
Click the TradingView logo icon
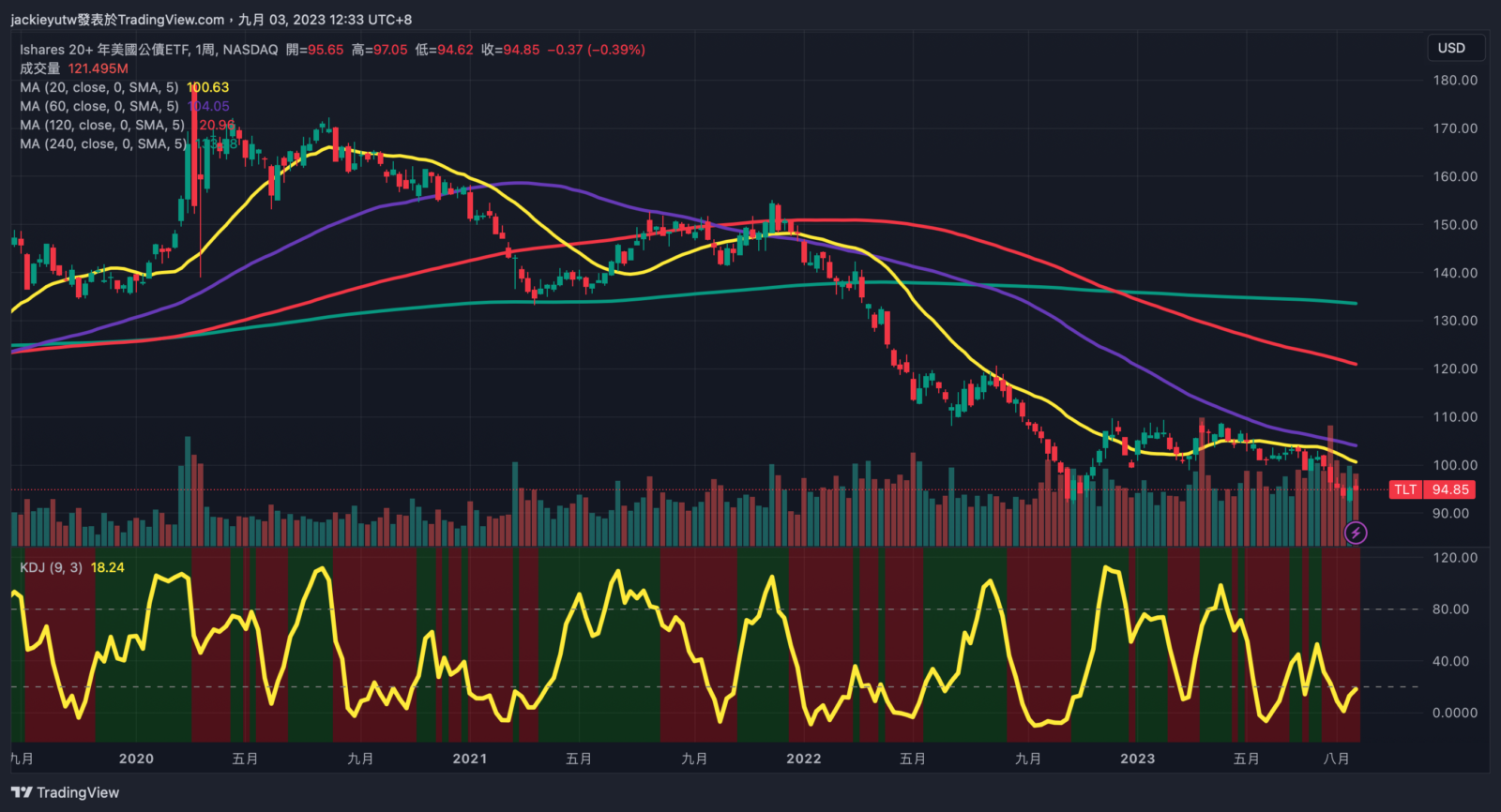pos(21,792)
